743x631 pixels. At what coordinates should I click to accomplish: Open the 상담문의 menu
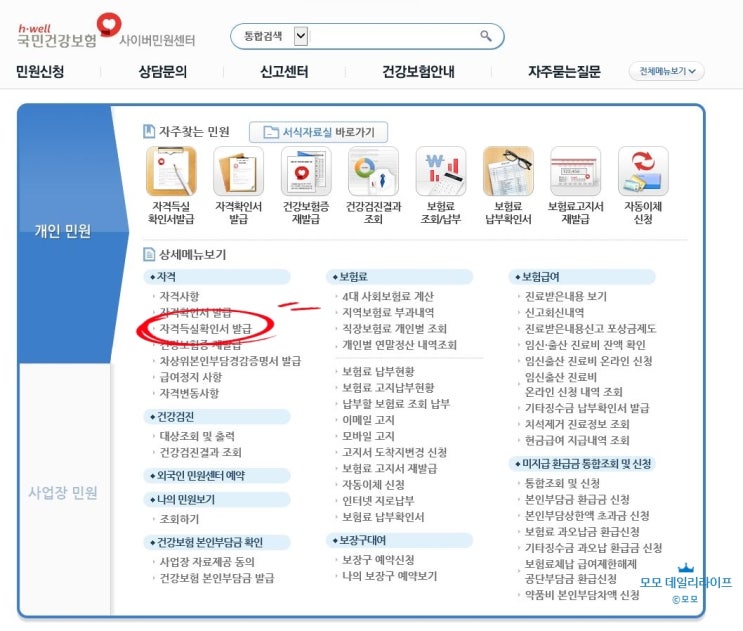(163, 72)
